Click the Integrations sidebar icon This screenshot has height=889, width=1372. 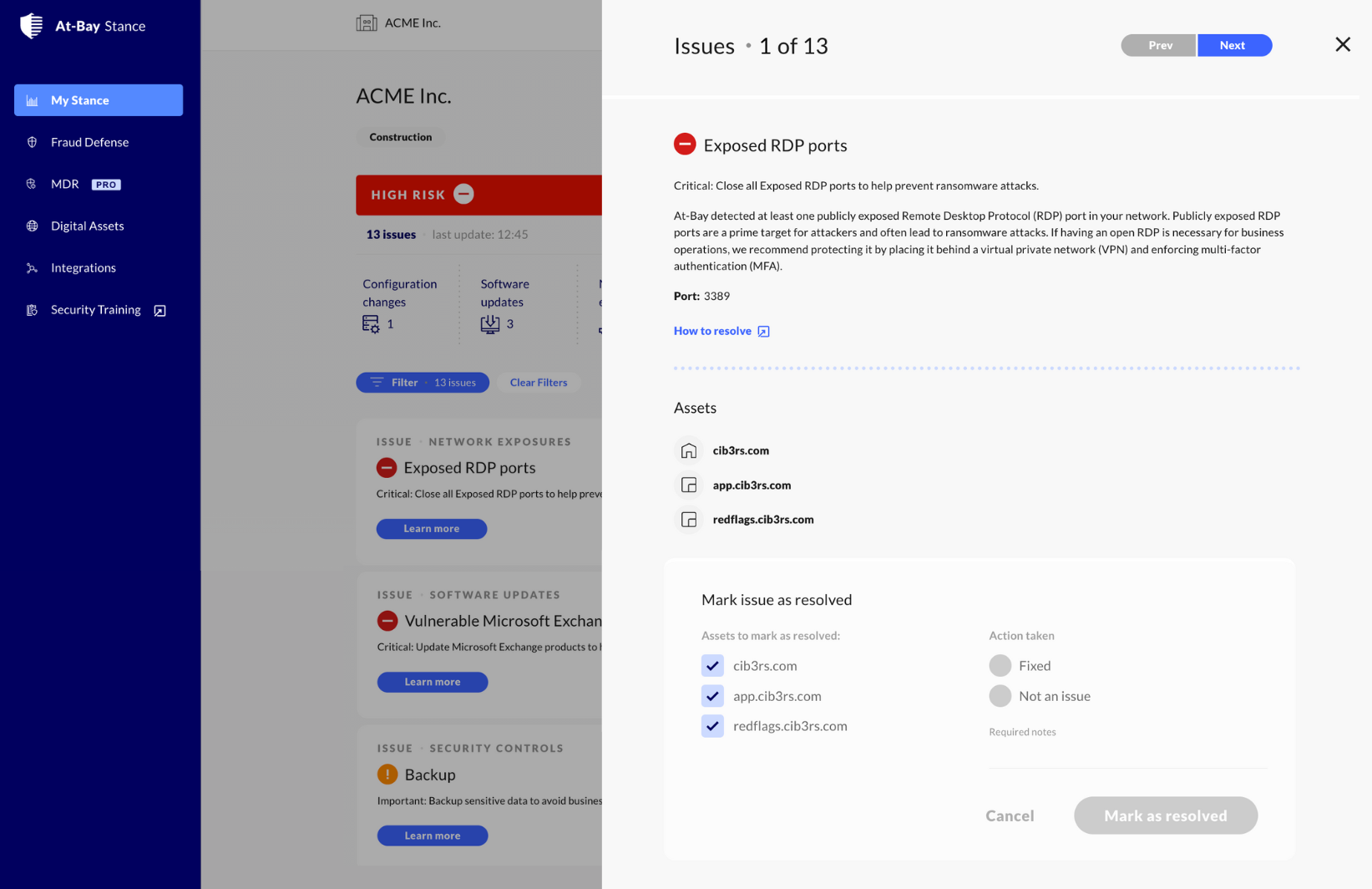click(x=33, y=268)
